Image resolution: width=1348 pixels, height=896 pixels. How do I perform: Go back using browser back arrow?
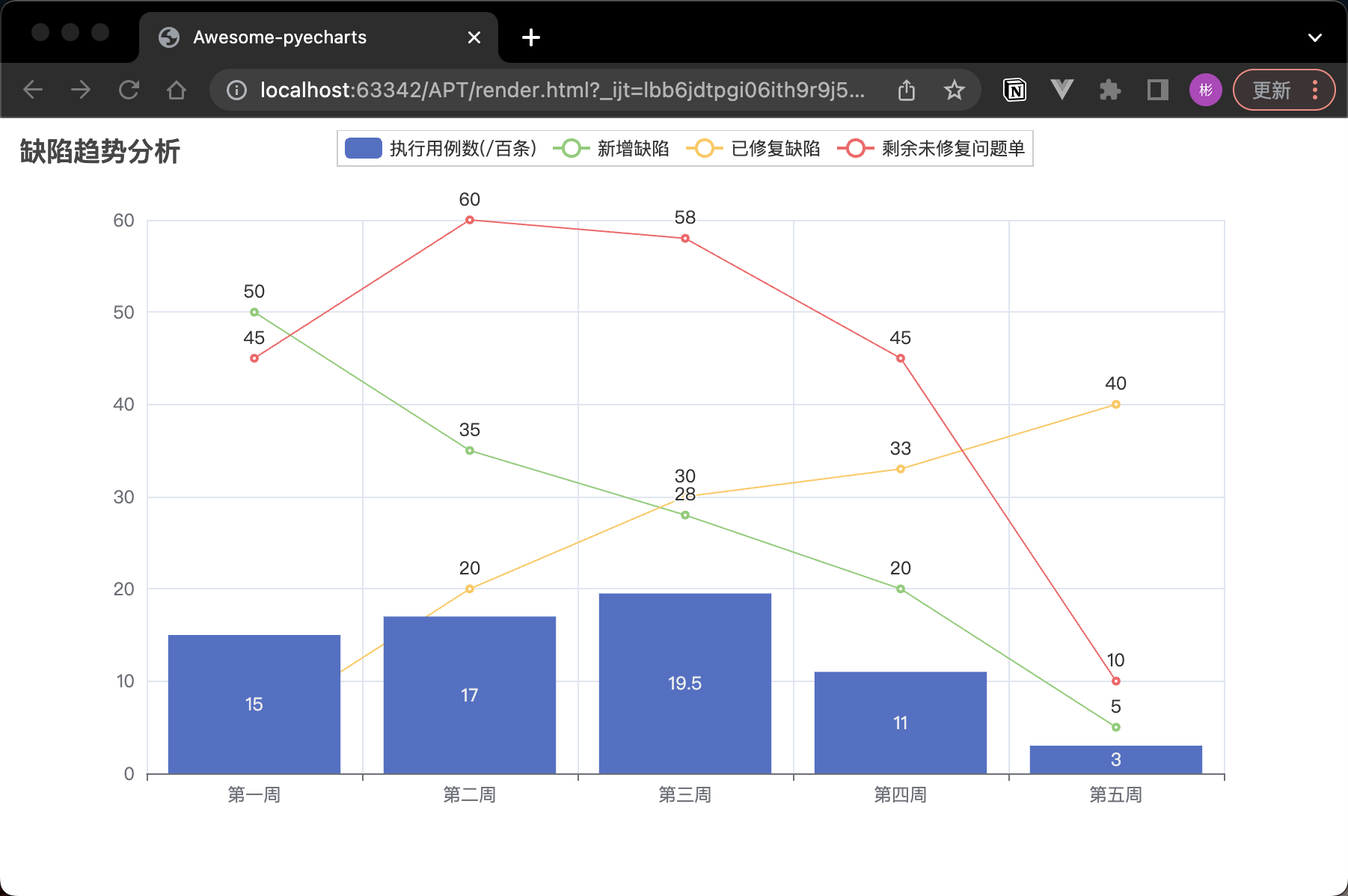(x=33, y=90)
